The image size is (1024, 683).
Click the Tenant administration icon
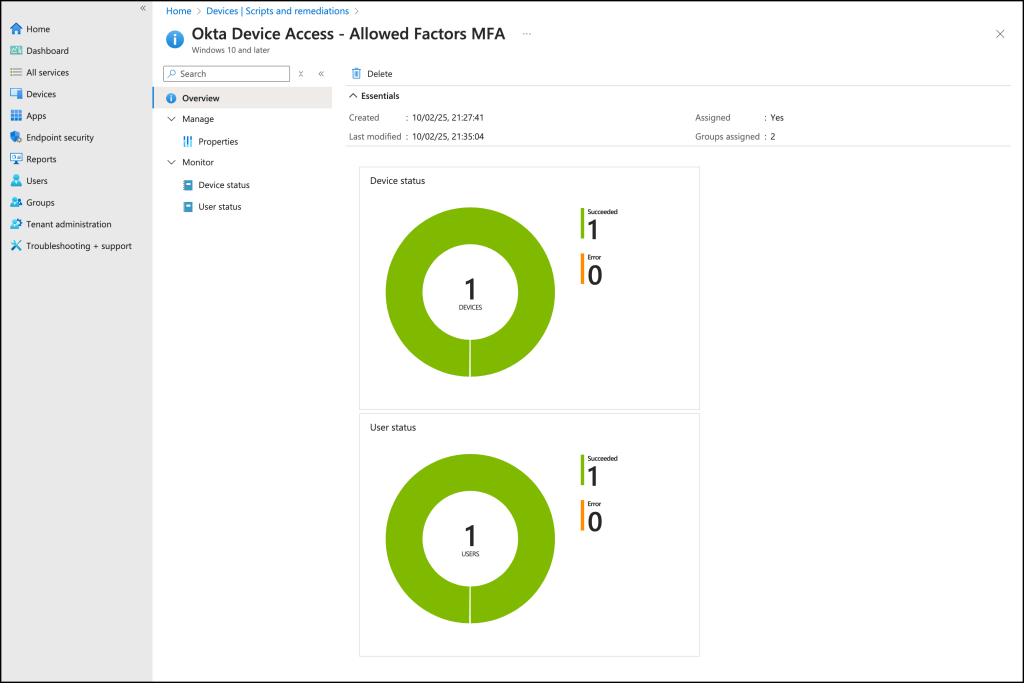pos(16,224)
